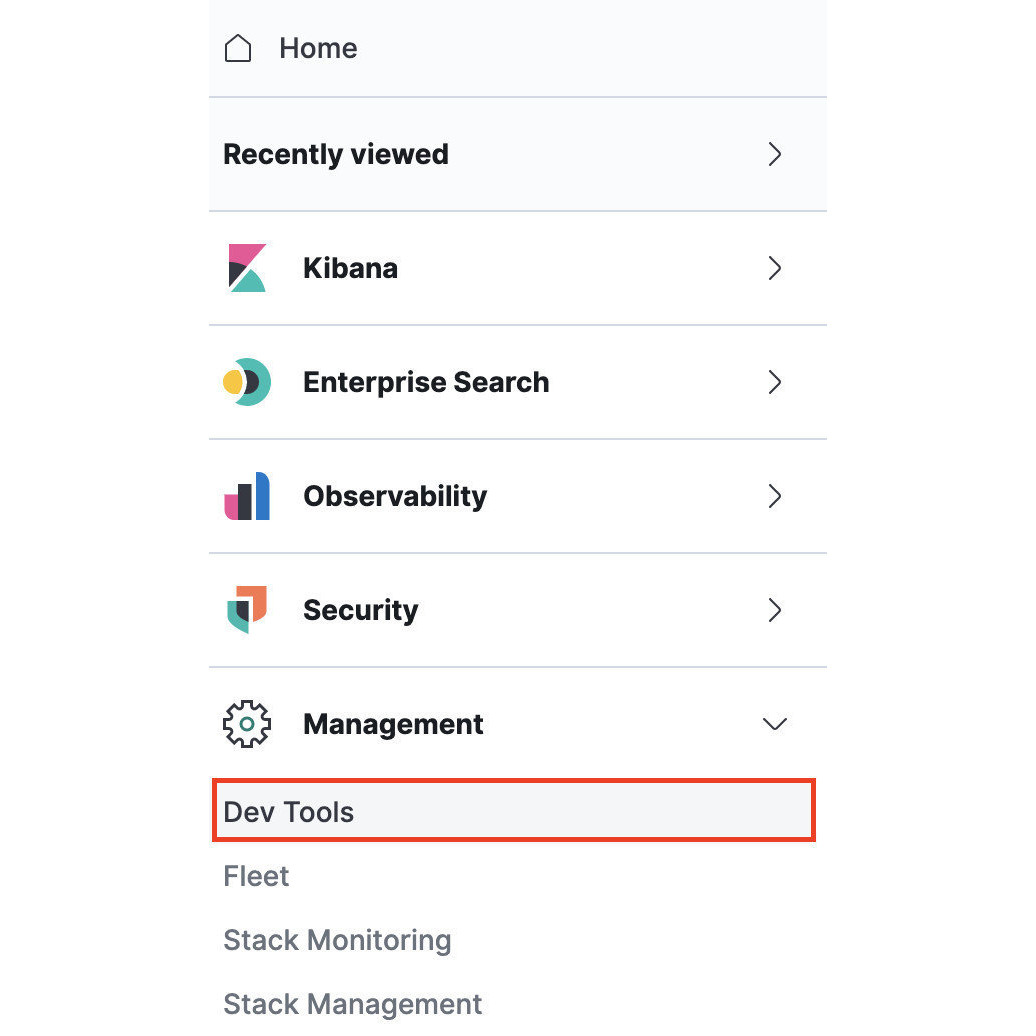The width and height of the screenshot is (1036, 1036).
Task: Expand the Kibana submenu
Action: pos(775,268)
